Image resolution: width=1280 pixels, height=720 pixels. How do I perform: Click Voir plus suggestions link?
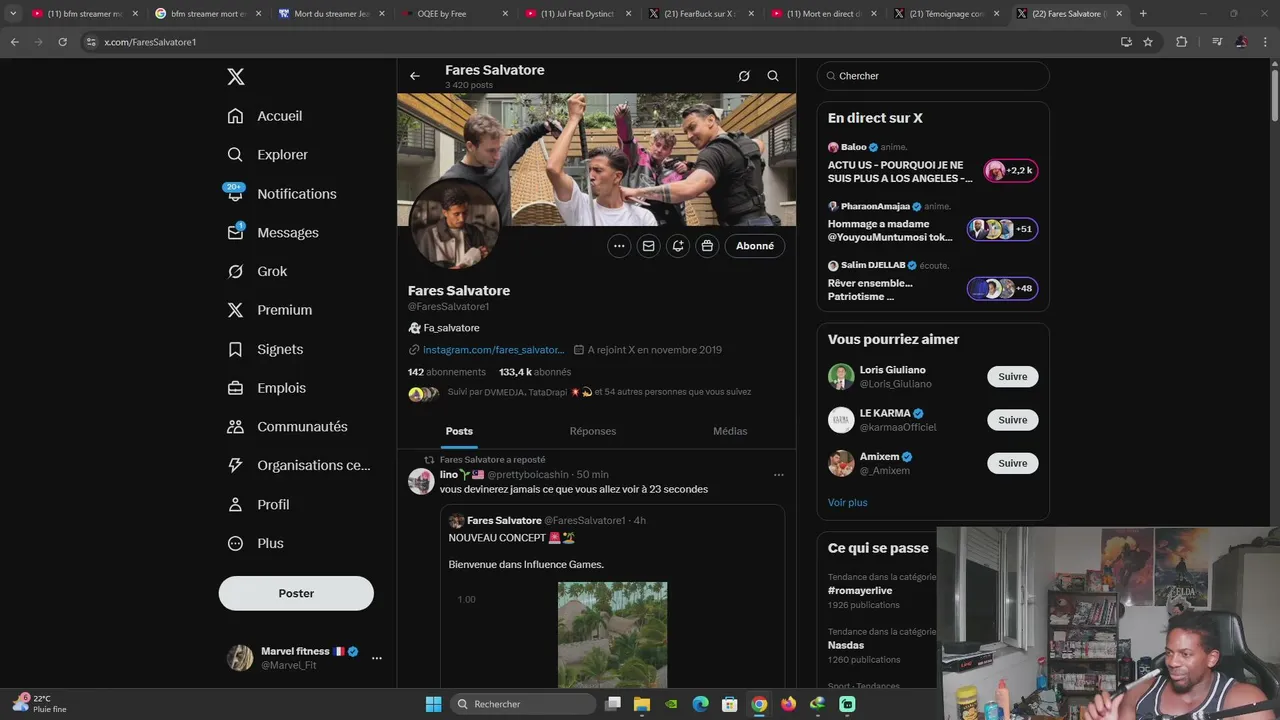click(848, 503)
